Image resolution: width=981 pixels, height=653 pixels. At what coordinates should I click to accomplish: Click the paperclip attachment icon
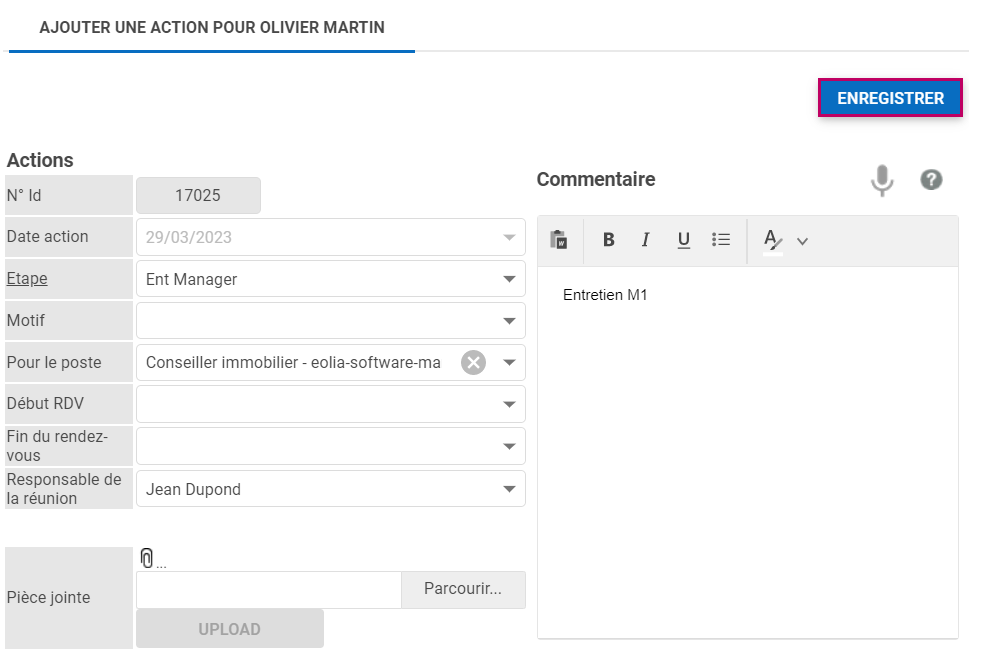coord(147,558)
